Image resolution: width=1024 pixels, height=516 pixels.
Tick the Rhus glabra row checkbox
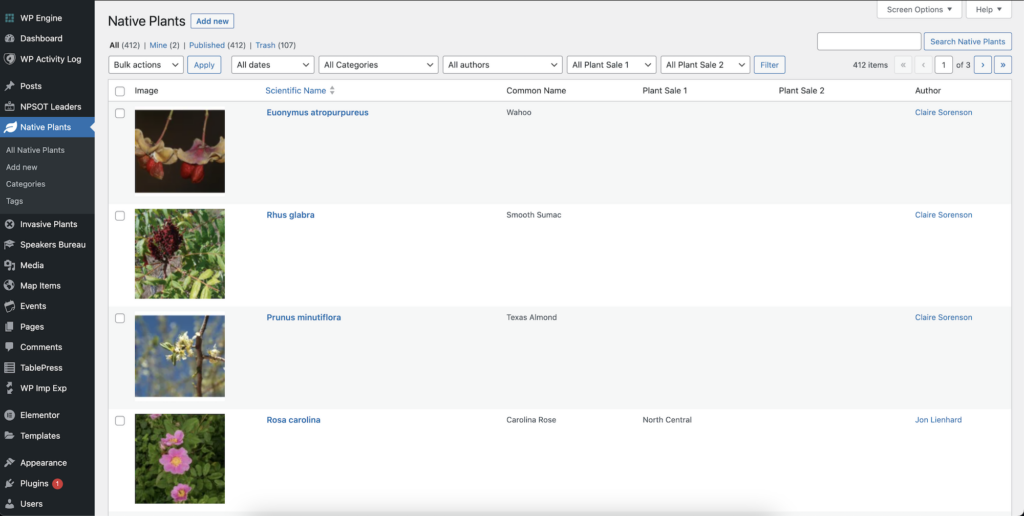pos(120,216)
